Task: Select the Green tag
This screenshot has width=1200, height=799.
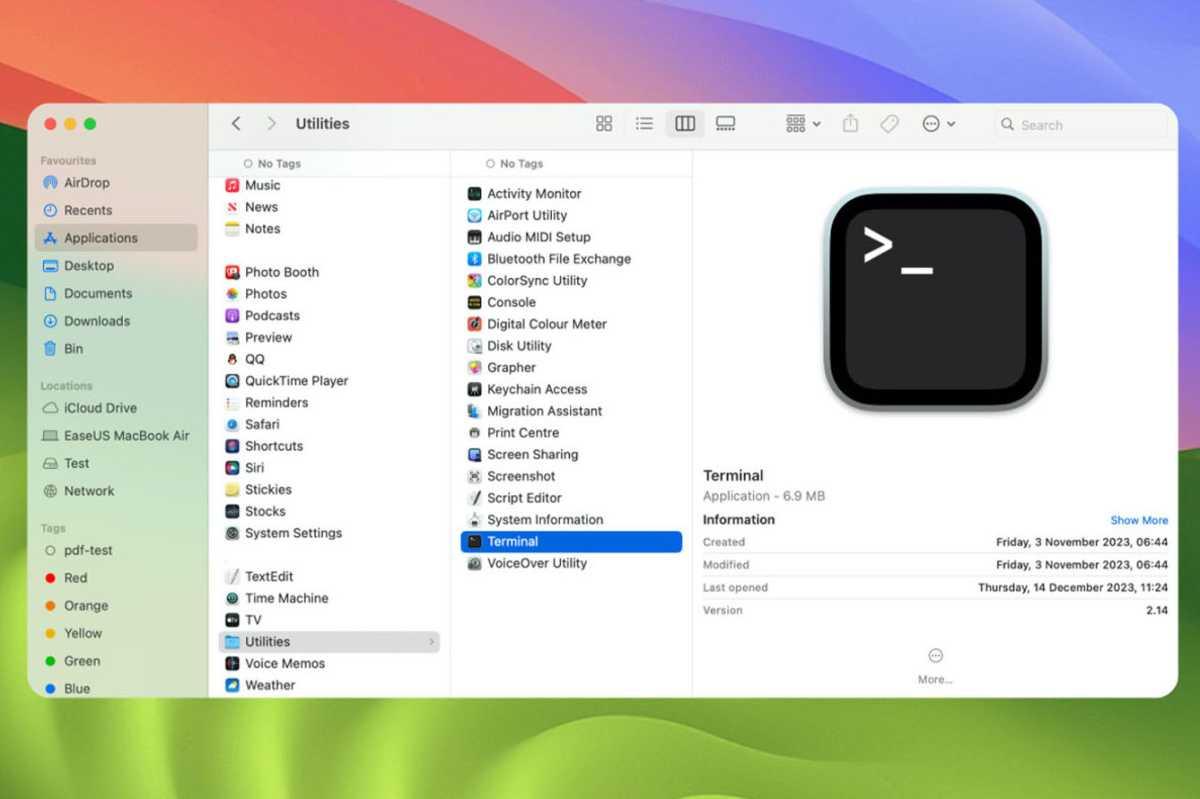Action: pos(82,661)
